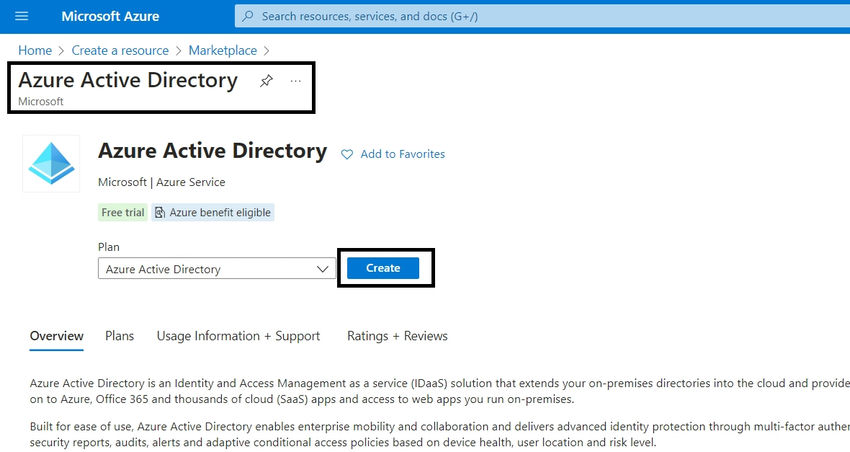The image size is (850, 452).
Task: Click the Free trial badge
Action: [x=123, y=212]
